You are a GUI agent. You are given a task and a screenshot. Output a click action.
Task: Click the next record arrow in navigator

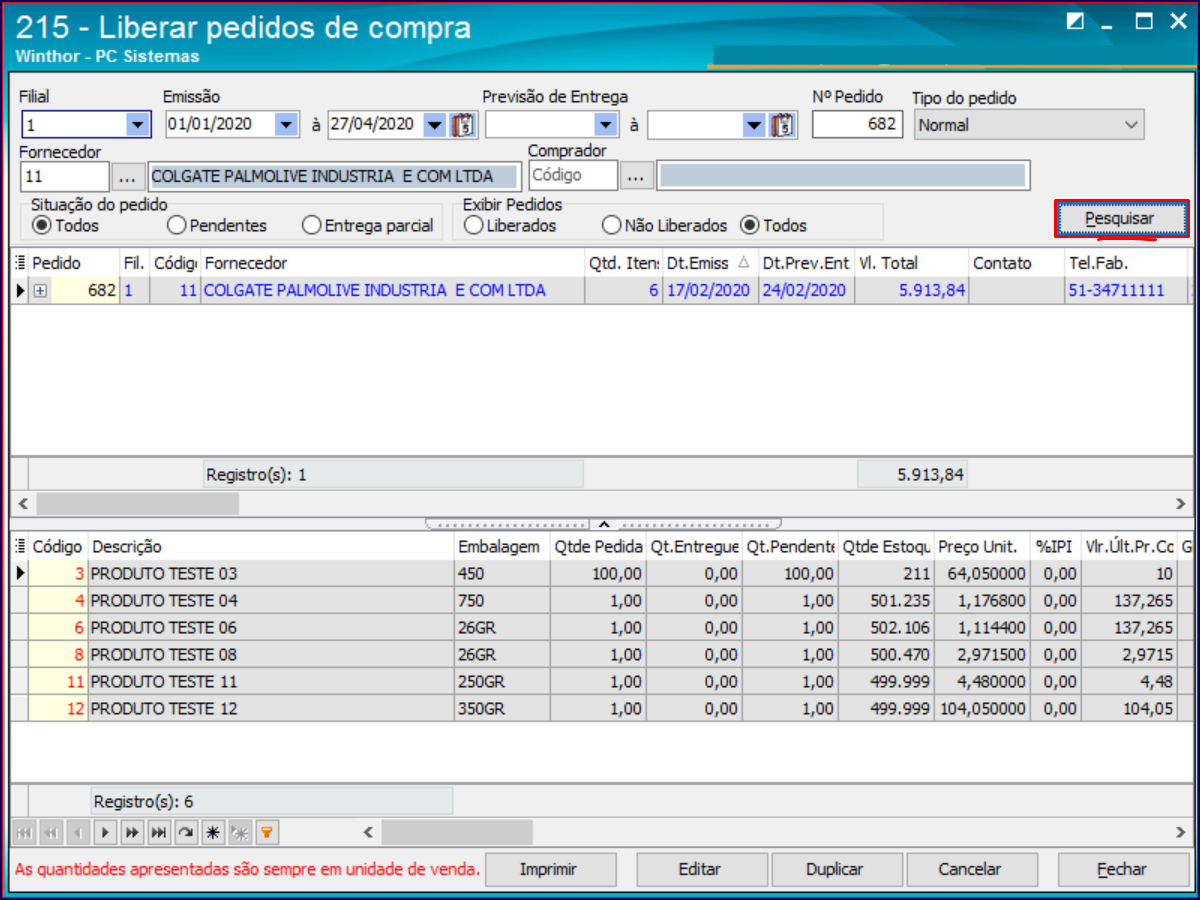point(105,832)
